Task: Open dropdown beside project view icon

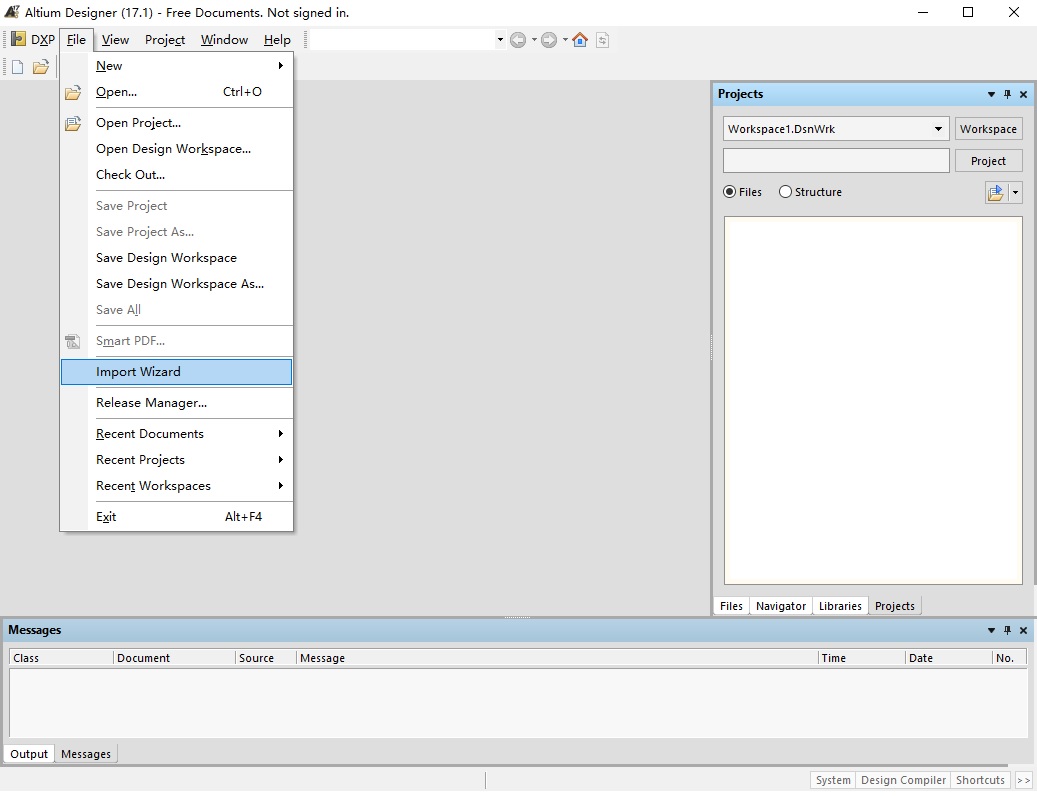Action: coord(1015,192)
